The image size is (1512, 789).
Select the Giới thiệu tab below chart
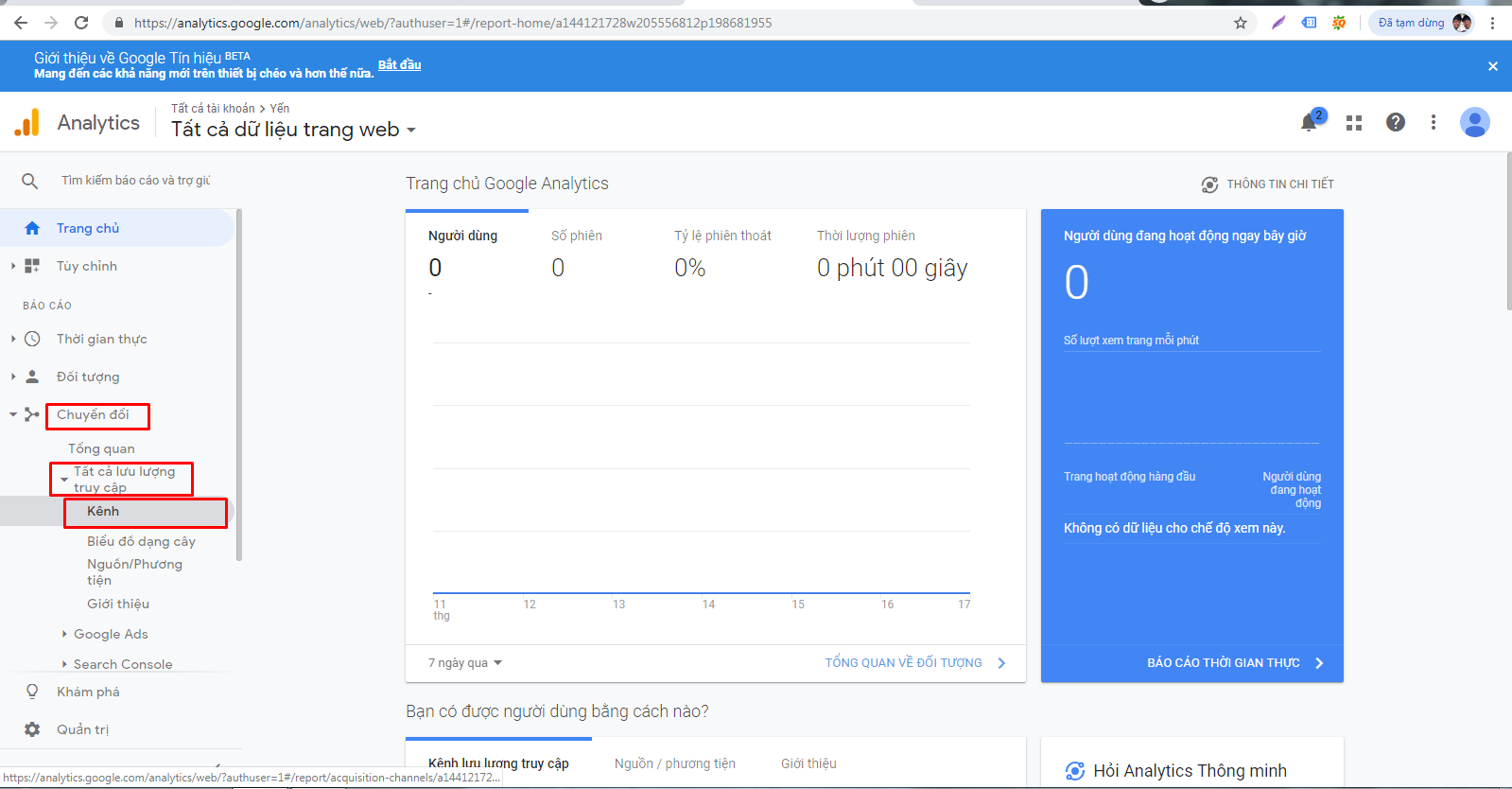[x=808, y=763]
